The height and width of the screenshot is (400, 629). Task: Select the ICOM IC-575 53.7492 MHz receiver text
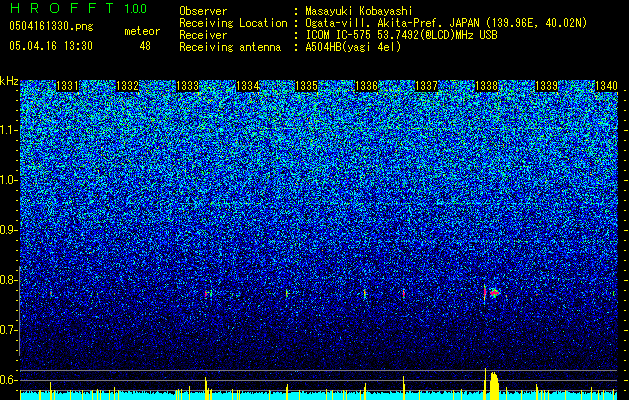coord(401,35)
